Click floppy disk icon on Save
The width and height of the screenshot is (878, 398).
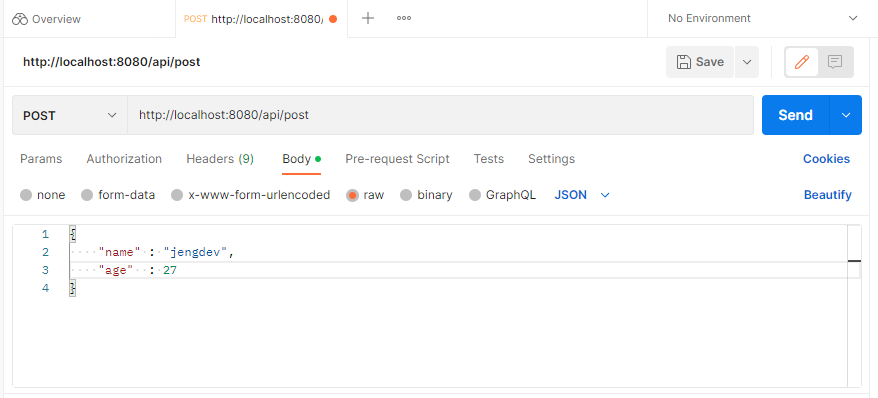pyautogui.click(x=683, y=62)
